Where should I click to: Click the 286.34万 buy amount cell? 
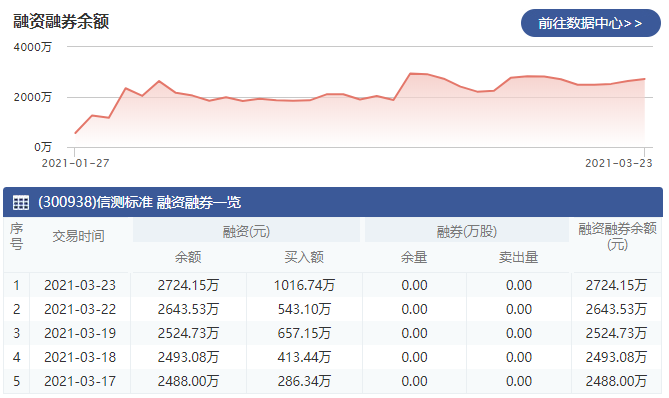pyautogui.click(x=304, y=381)
